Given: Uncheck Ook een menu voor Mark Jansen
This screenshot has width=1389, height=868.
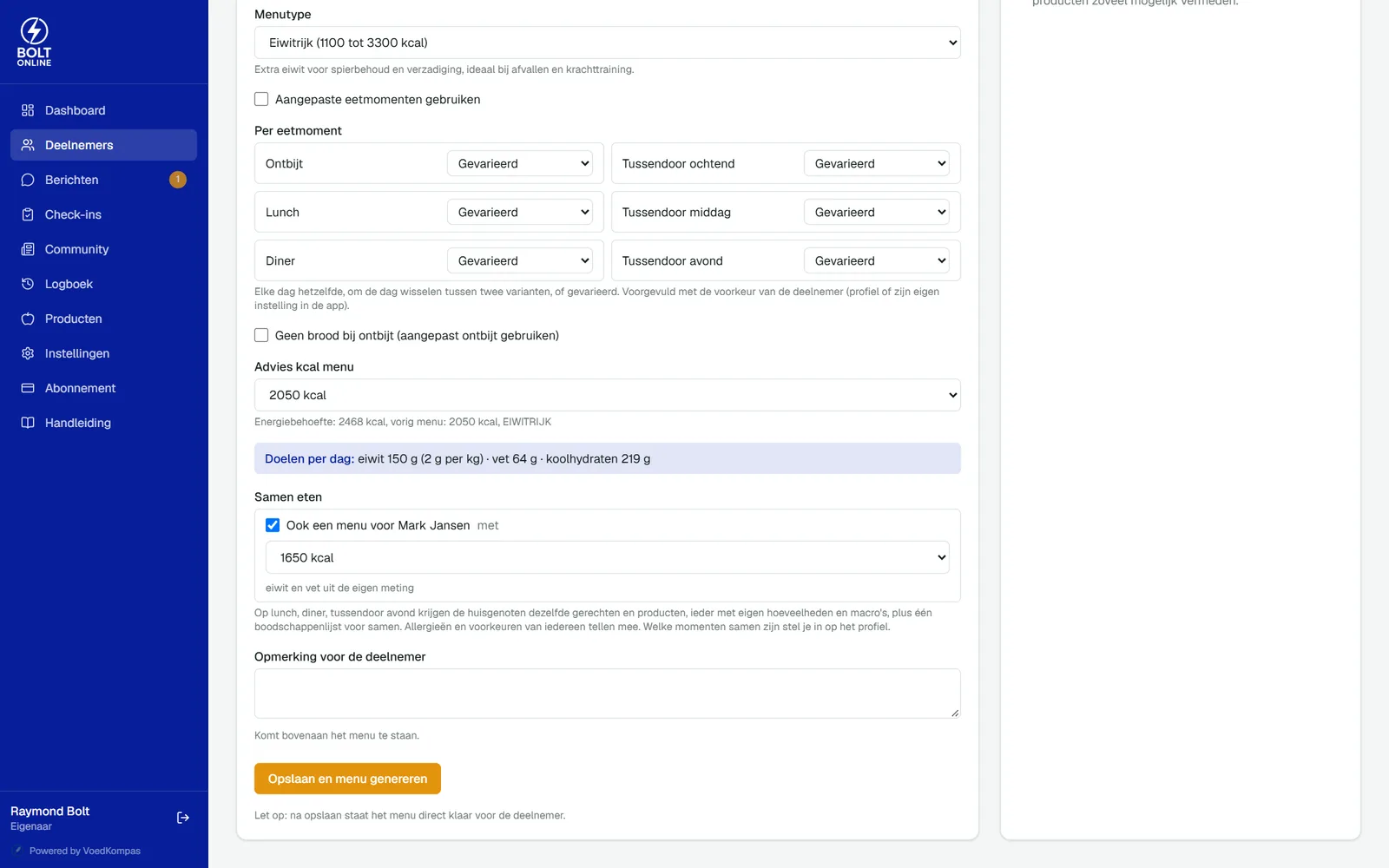Looking at the screenshot, I should click(x=273, y=525).
